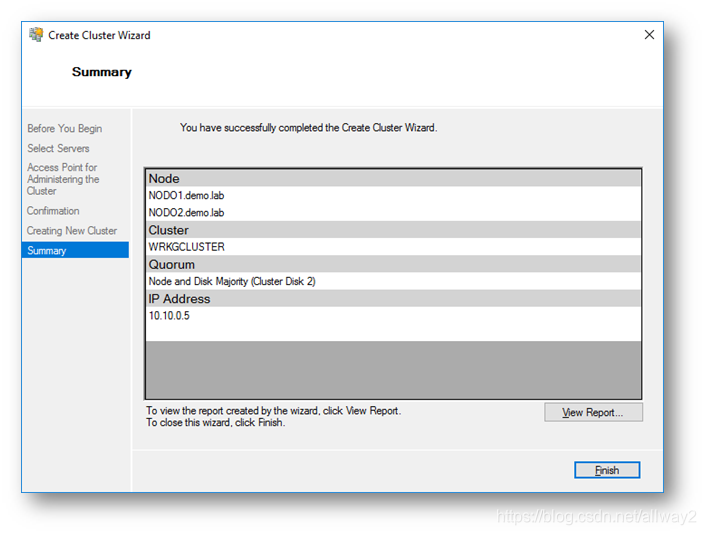706x535 pixels.
Task: Click the Finish button
Action: [606, 470]
